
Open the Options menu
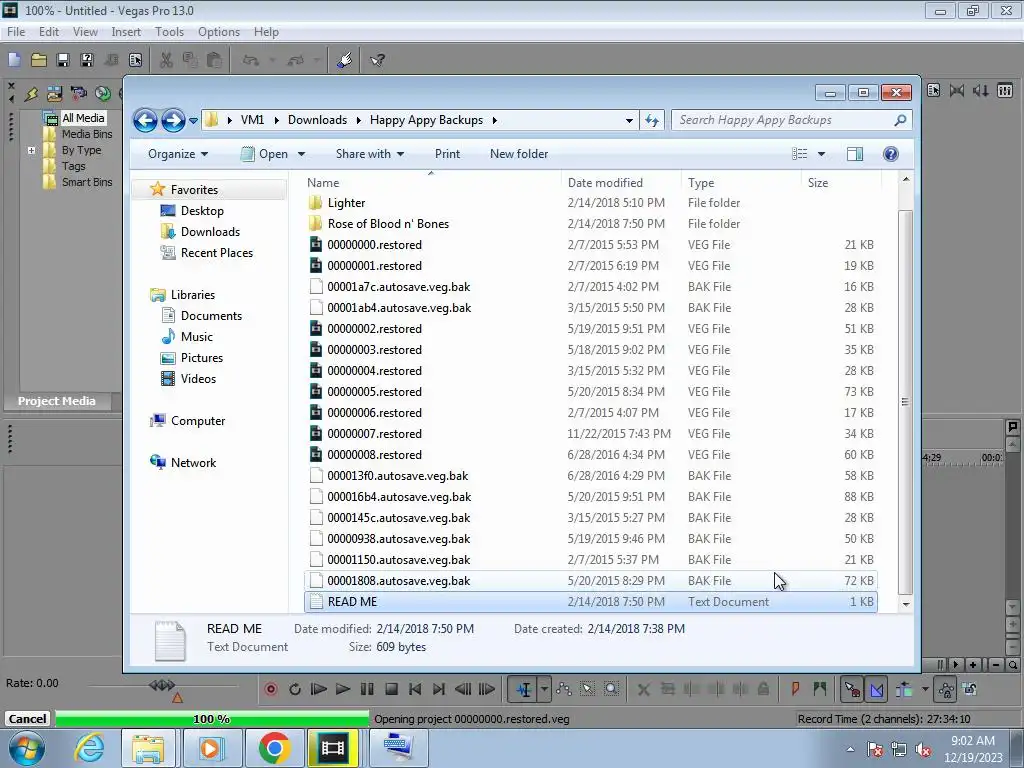tap(219, 31)
